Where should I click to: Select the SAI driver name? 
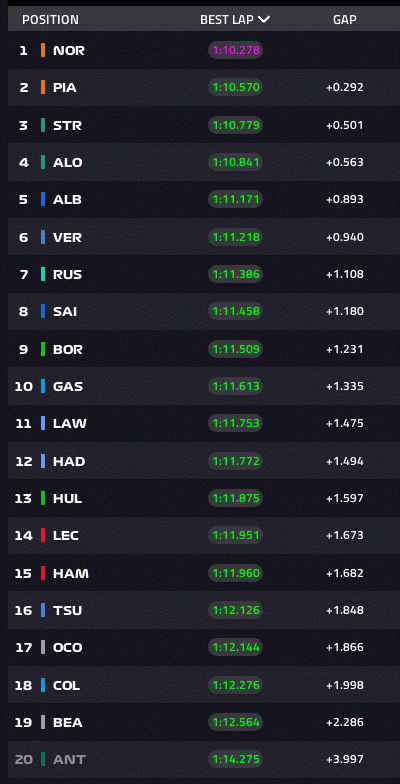[x=66, y=312]
